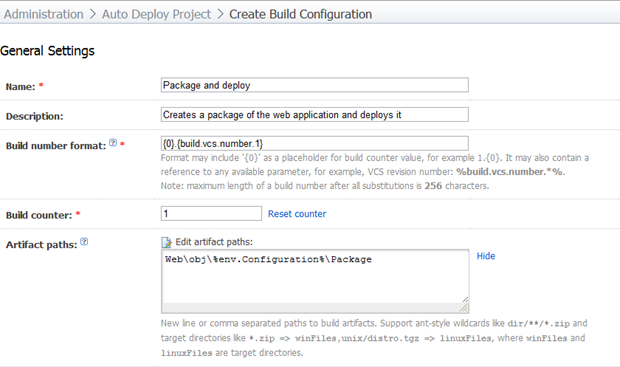The image size is (620, 367).
Task: Click the 'Edit artifact paths:' text
Action: [214, 242]
